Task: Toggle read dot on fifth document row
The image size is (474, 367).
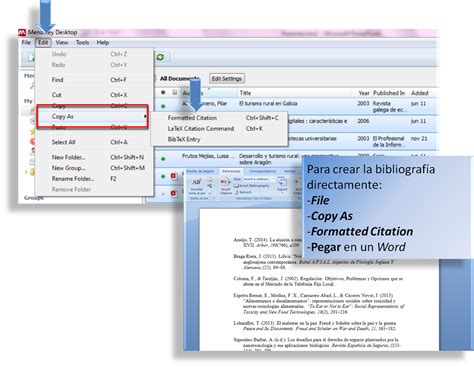Action: coord(163,176)
